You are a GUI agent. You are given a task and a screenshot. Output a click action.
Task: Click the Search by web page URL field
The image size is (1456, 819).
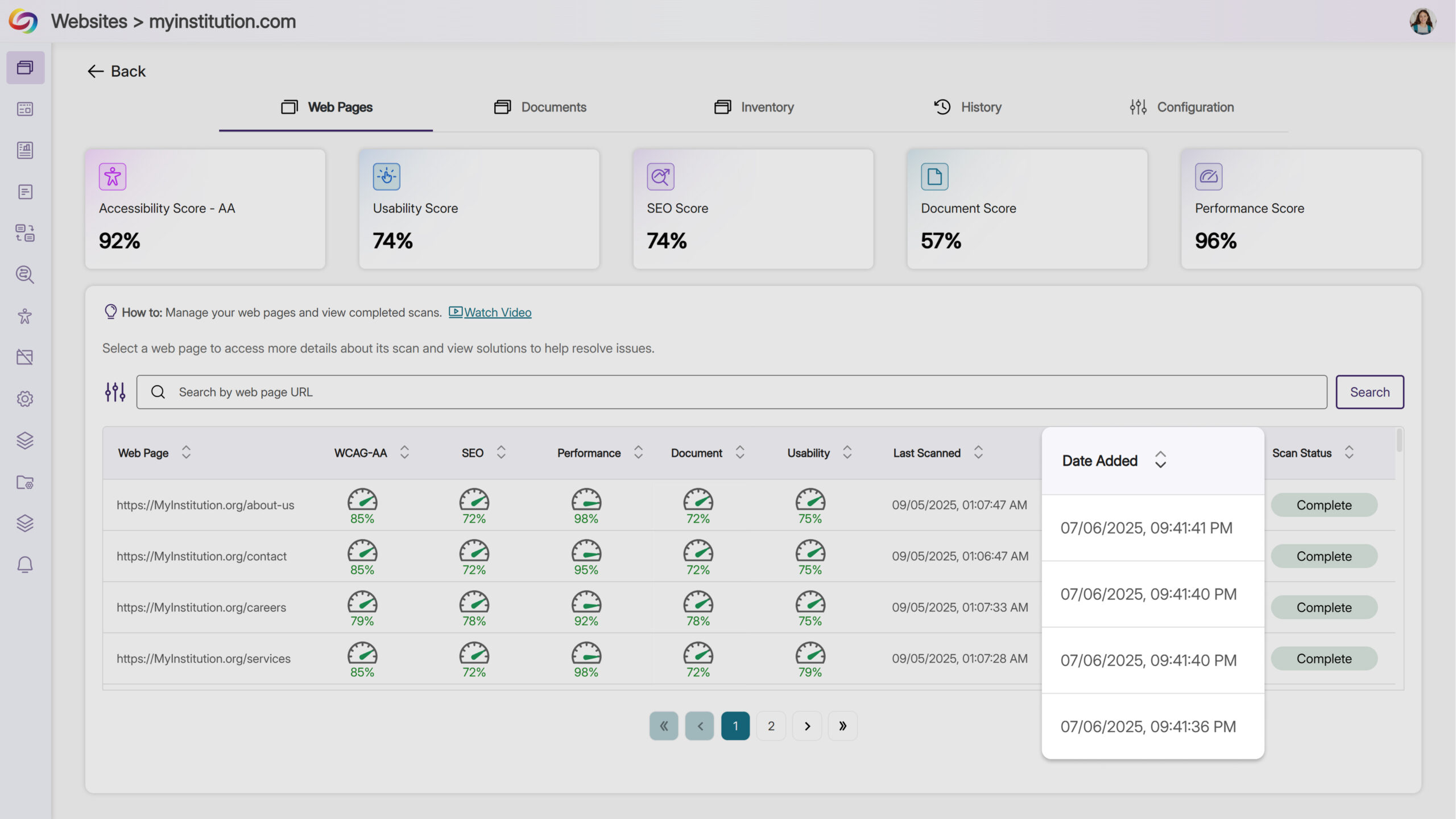[x=731, y=392]
